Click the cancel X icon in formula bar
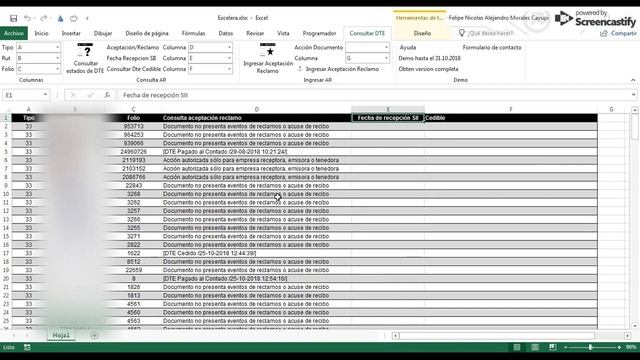Screen dimensions: 640x360 pos(73,95)
